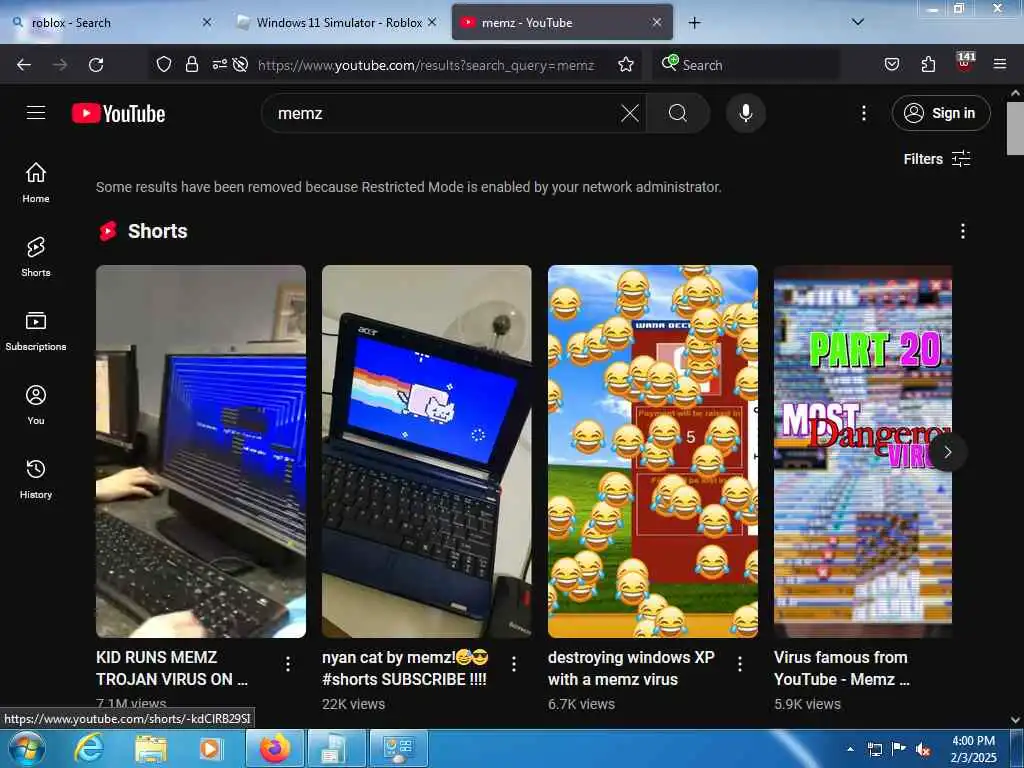Image resolution: width=1024 pixels, height=768 pixels.
Task: Click 22K views under nyan cat short
Action: click(x=353, y=704)
